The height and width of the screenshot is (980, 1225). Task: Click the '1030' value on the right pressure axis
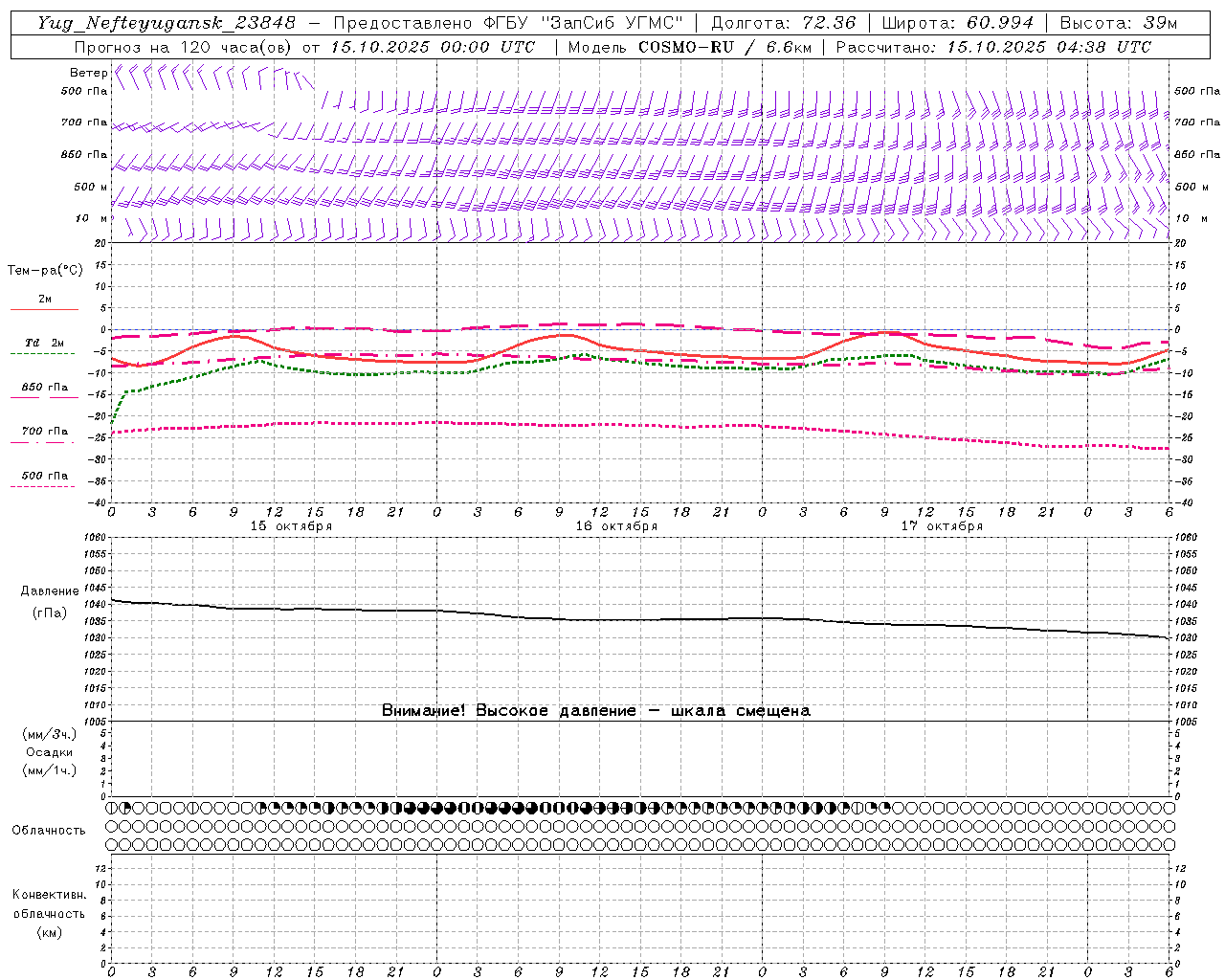tap(1185, 637)
